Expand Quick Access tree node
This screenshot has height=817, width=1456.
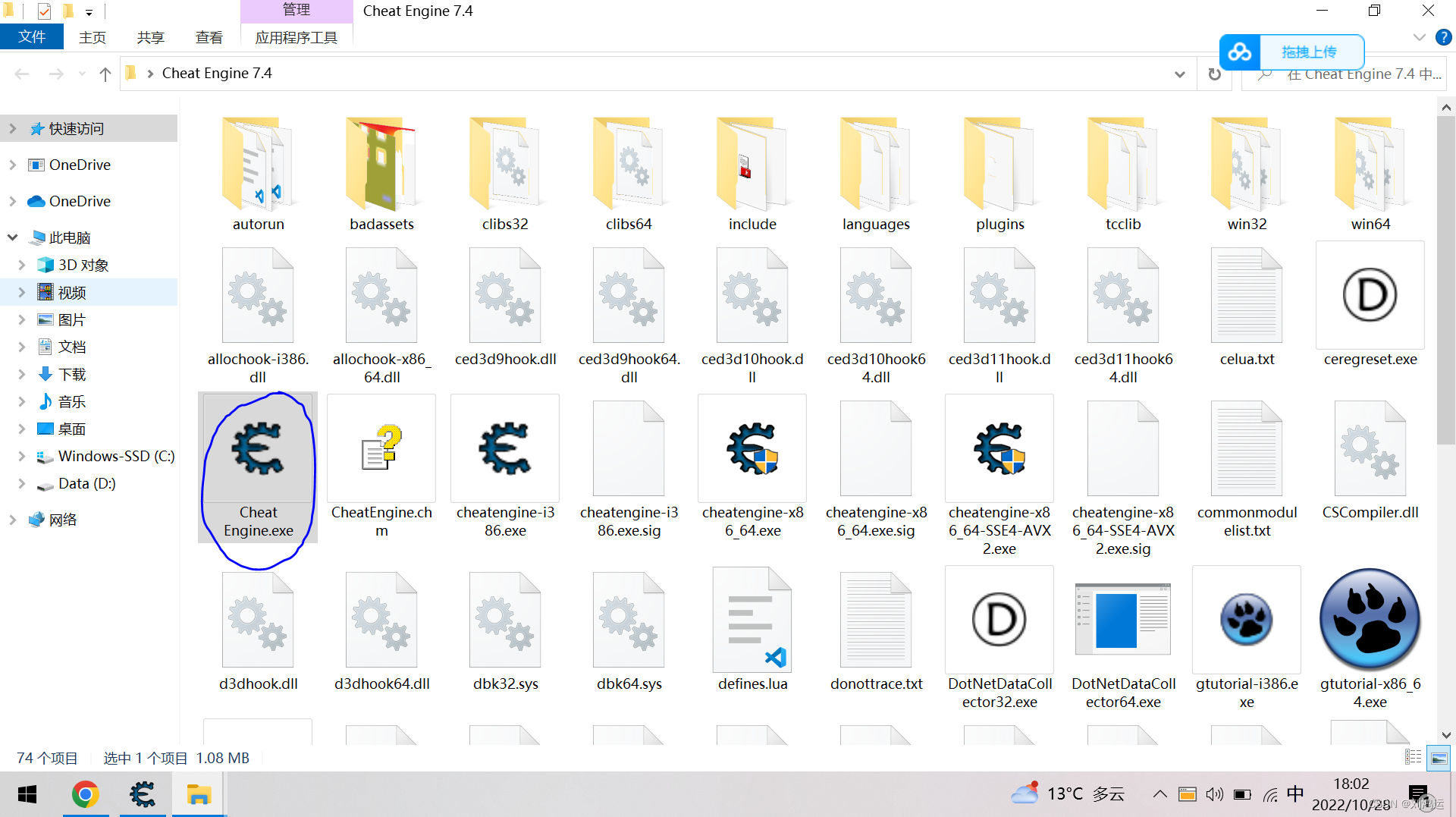coord(12,128)
